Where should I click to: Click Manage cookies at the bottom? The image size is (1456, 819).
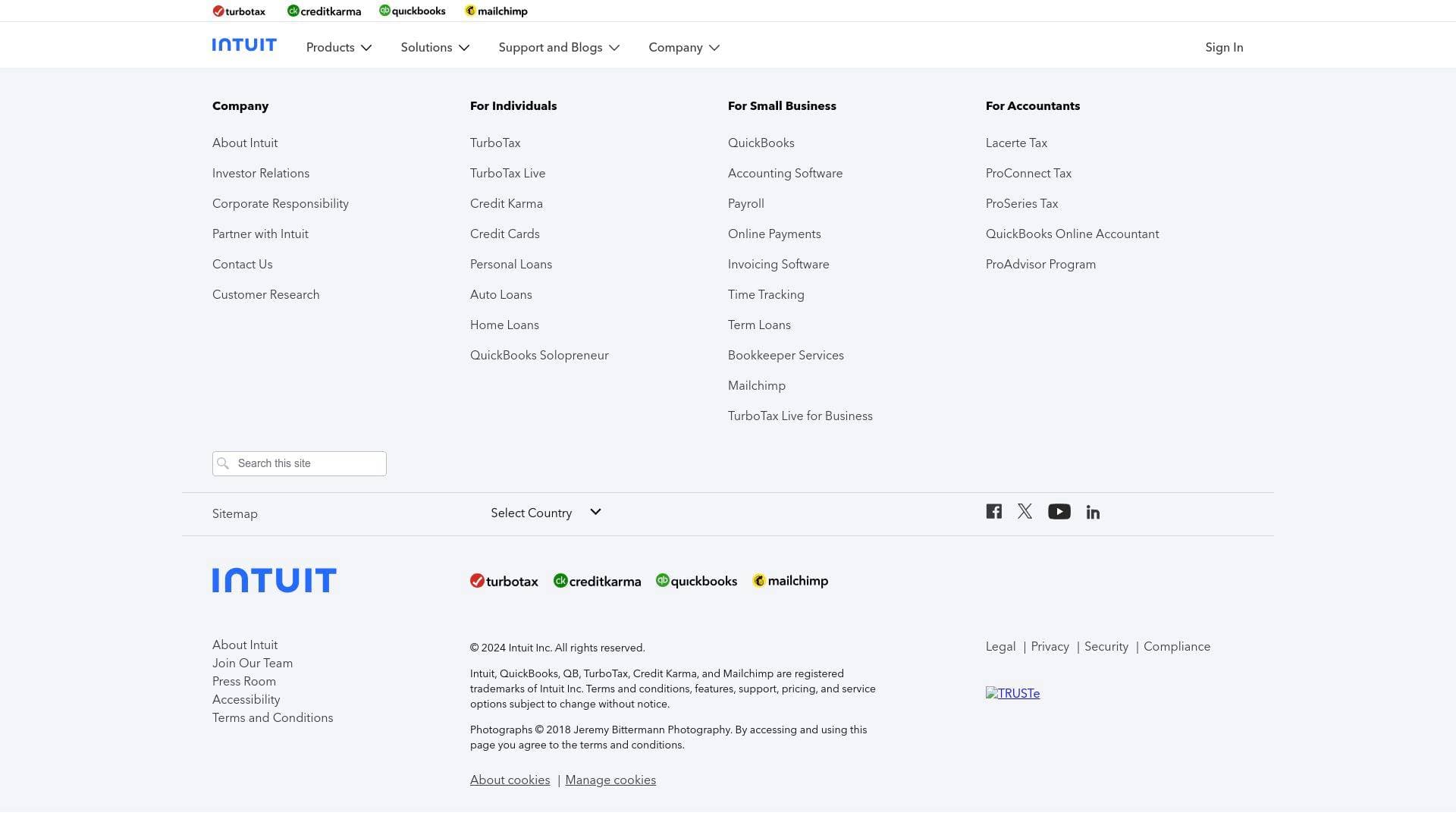(610, 780)
